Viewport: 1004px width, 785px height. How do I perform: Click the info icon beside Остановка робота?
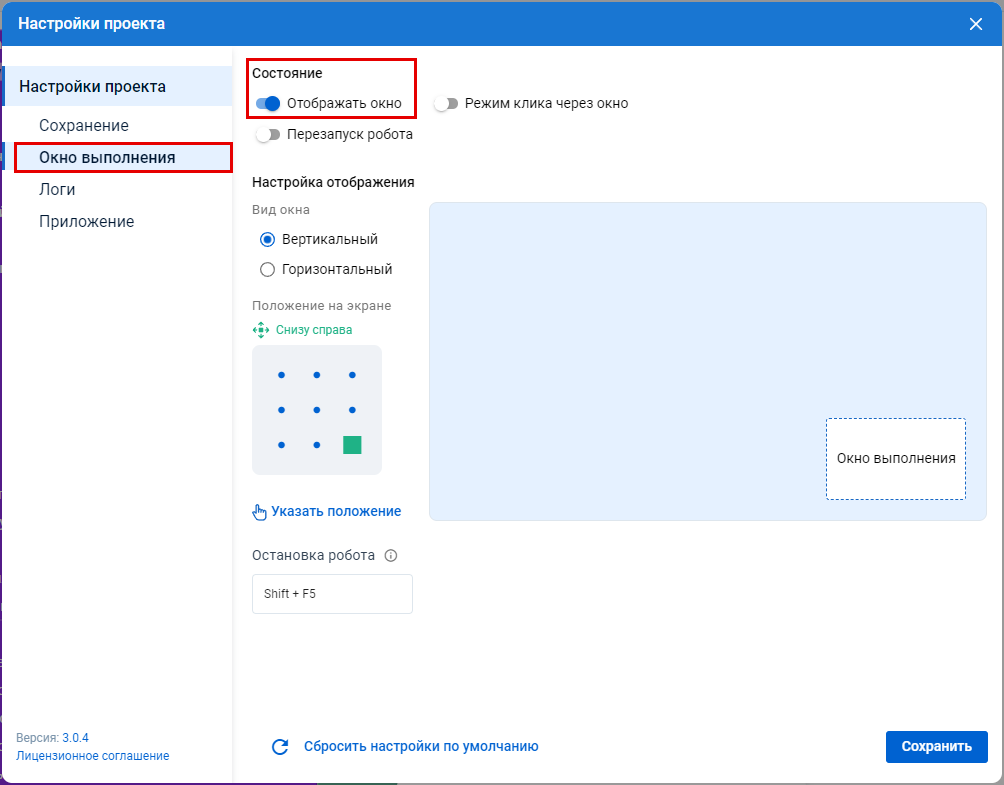391,556
